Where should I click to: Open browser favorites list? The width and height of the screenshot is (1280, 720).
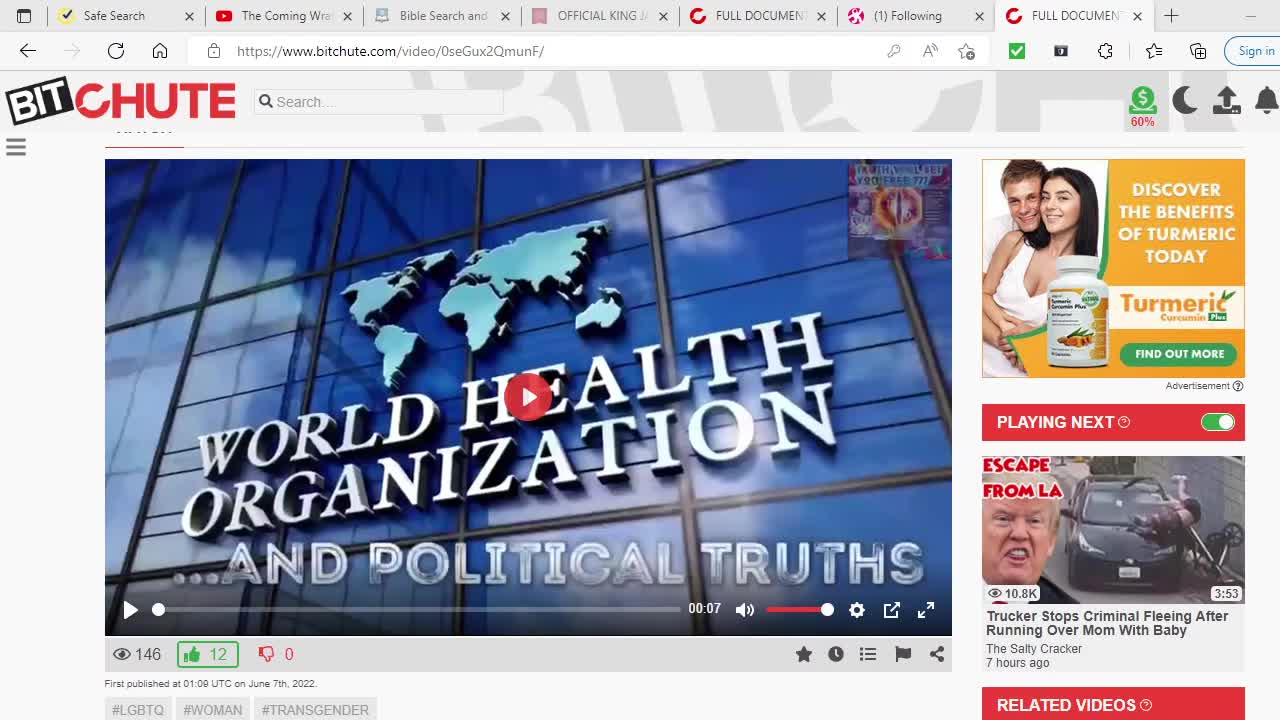click(1154, 51)
